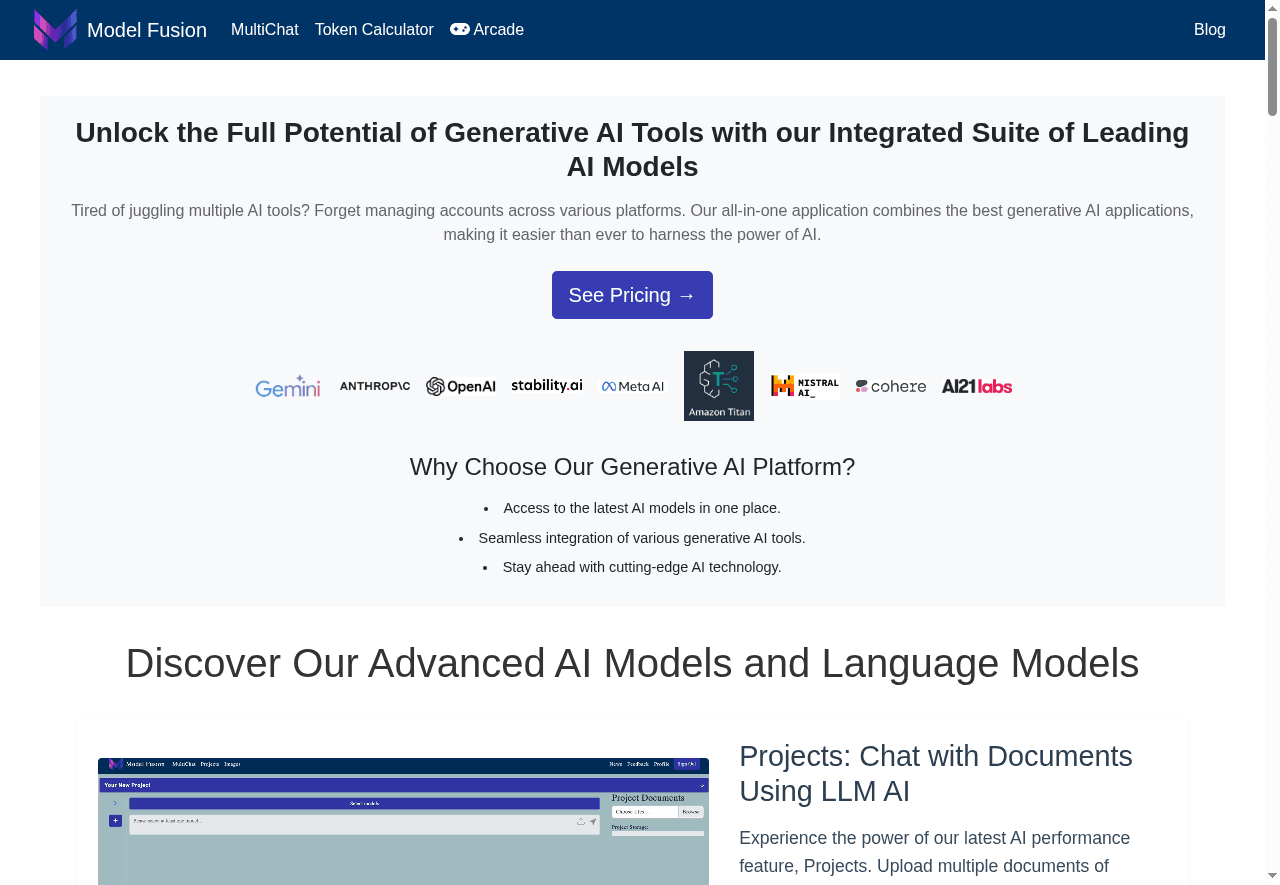
Task: Click the AI21 Labs logo
Action: coord(976,385)
